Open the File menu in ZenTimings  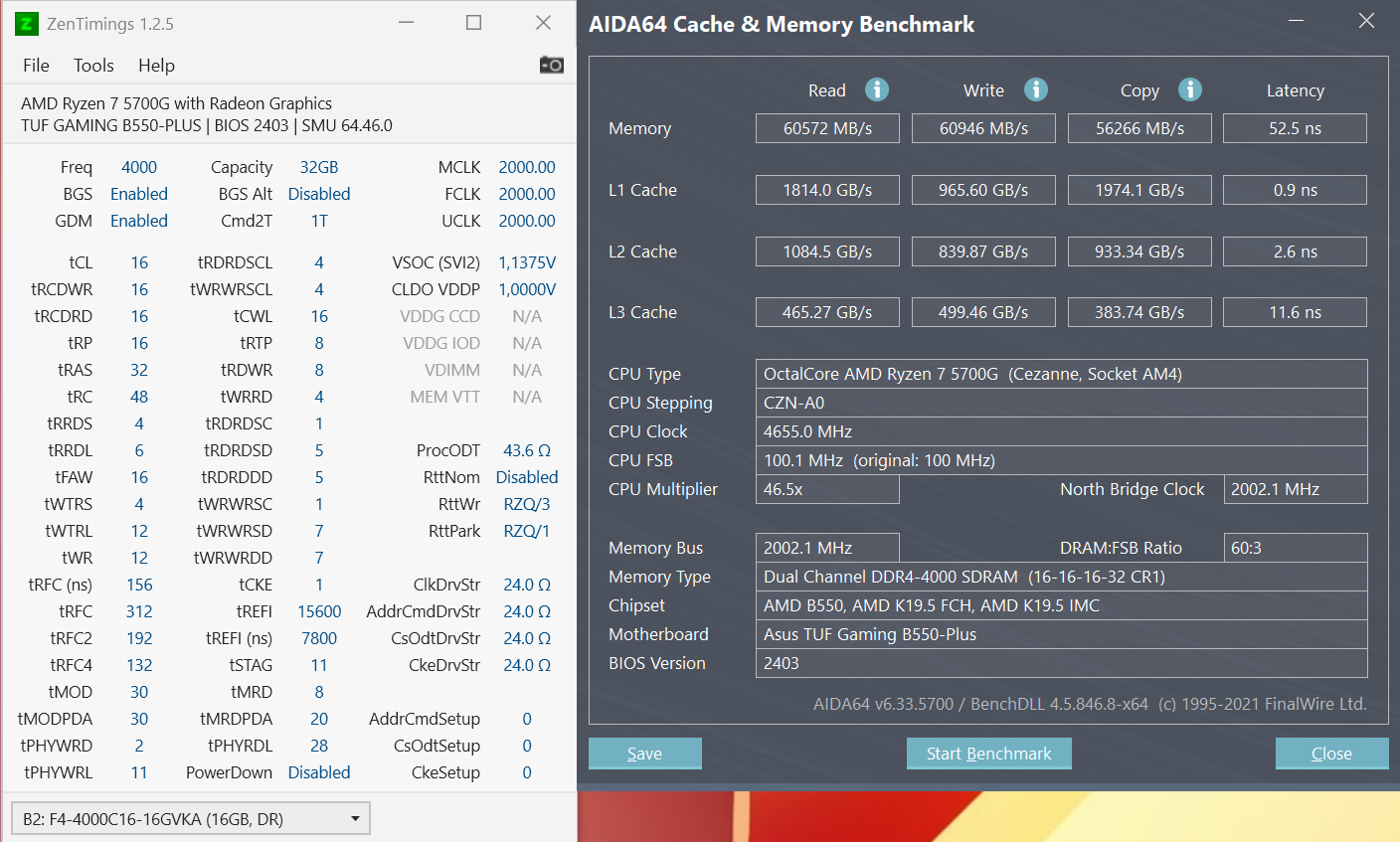point(36,66)
